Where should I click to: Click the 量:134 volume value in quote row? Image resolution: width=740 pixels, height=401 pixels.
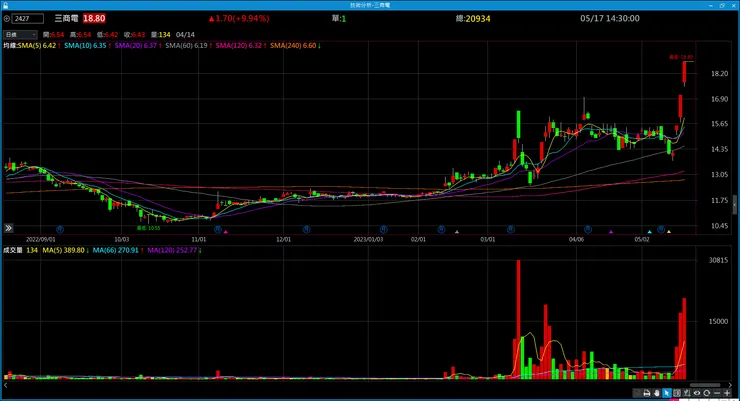point(160,35)
